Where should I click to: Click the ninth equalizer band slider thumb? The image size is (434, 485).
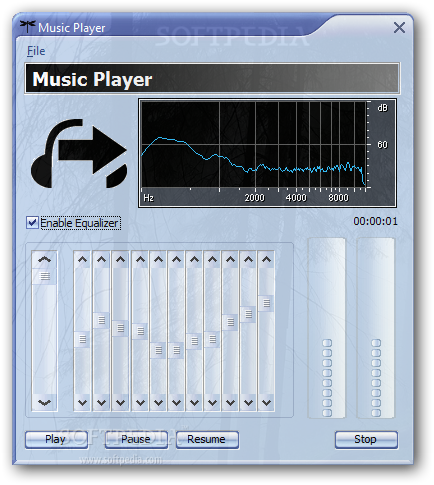[x=230, y=322]
